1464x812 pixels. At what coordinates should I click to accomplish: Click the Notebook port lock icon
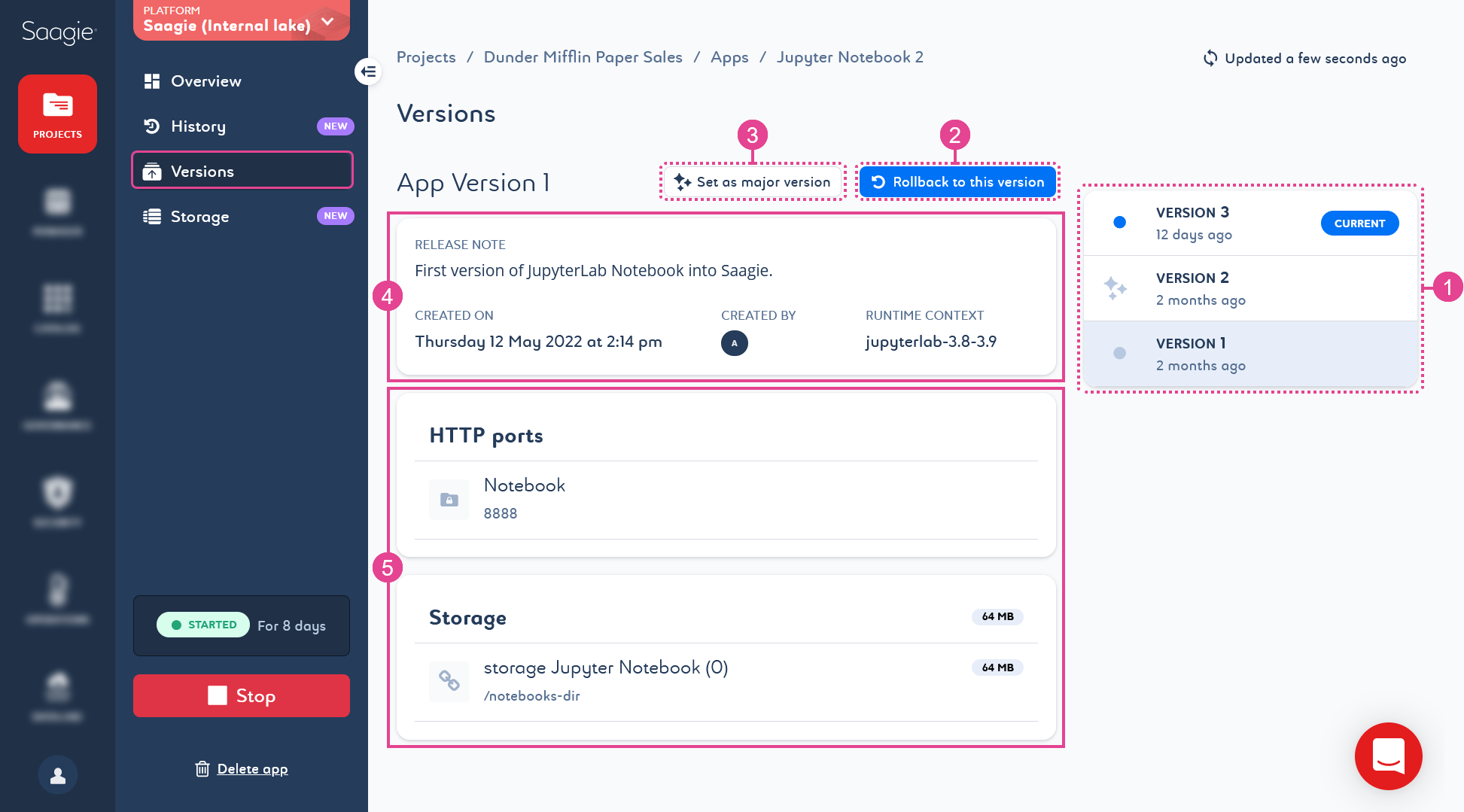(449, 500)
